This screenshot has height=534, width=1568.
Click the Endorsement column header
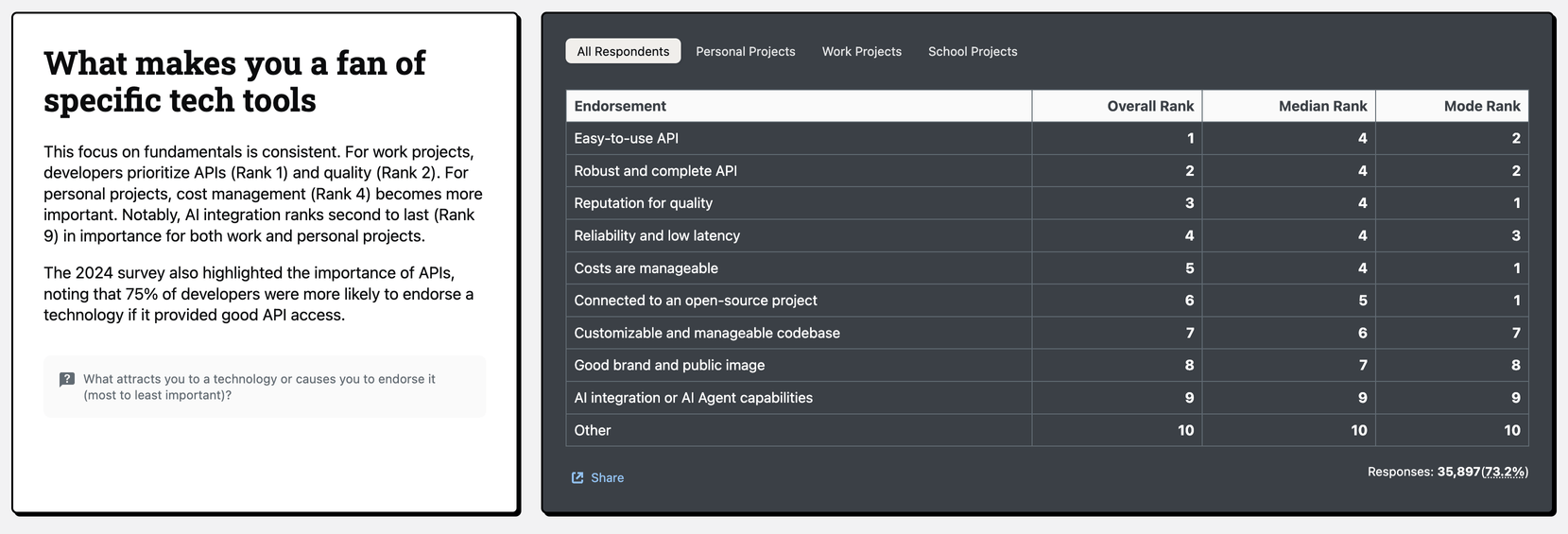point(620,106)
